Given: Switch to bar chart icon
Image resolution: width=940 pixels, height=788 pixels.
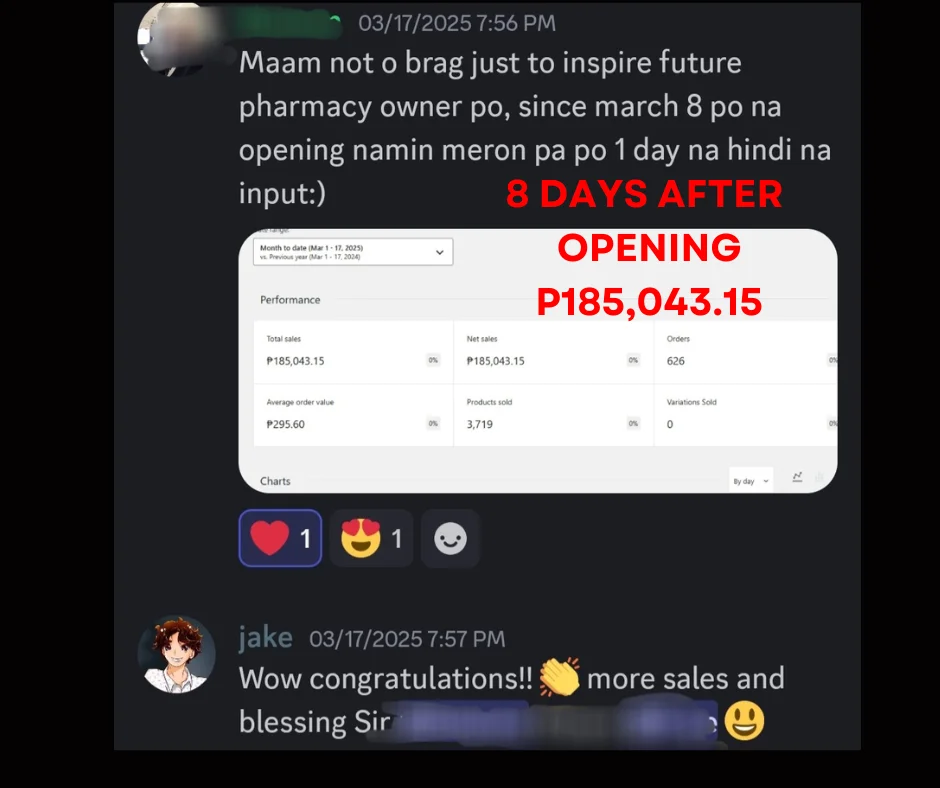Looking at the screenshot, I should coord(819,477).
